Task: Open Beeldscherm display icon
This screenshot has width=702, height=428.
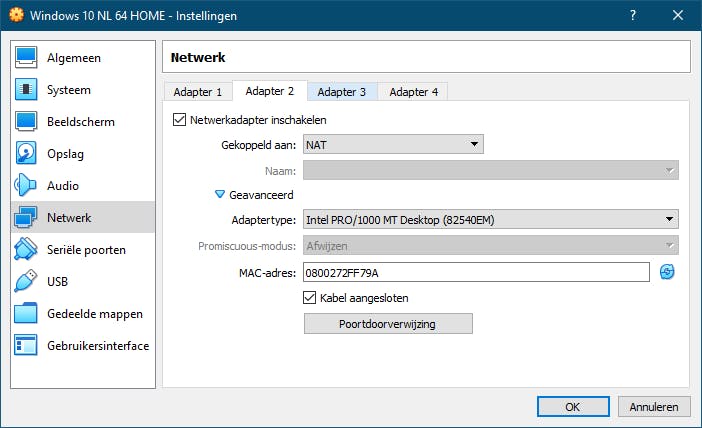Action: [27, 122]
